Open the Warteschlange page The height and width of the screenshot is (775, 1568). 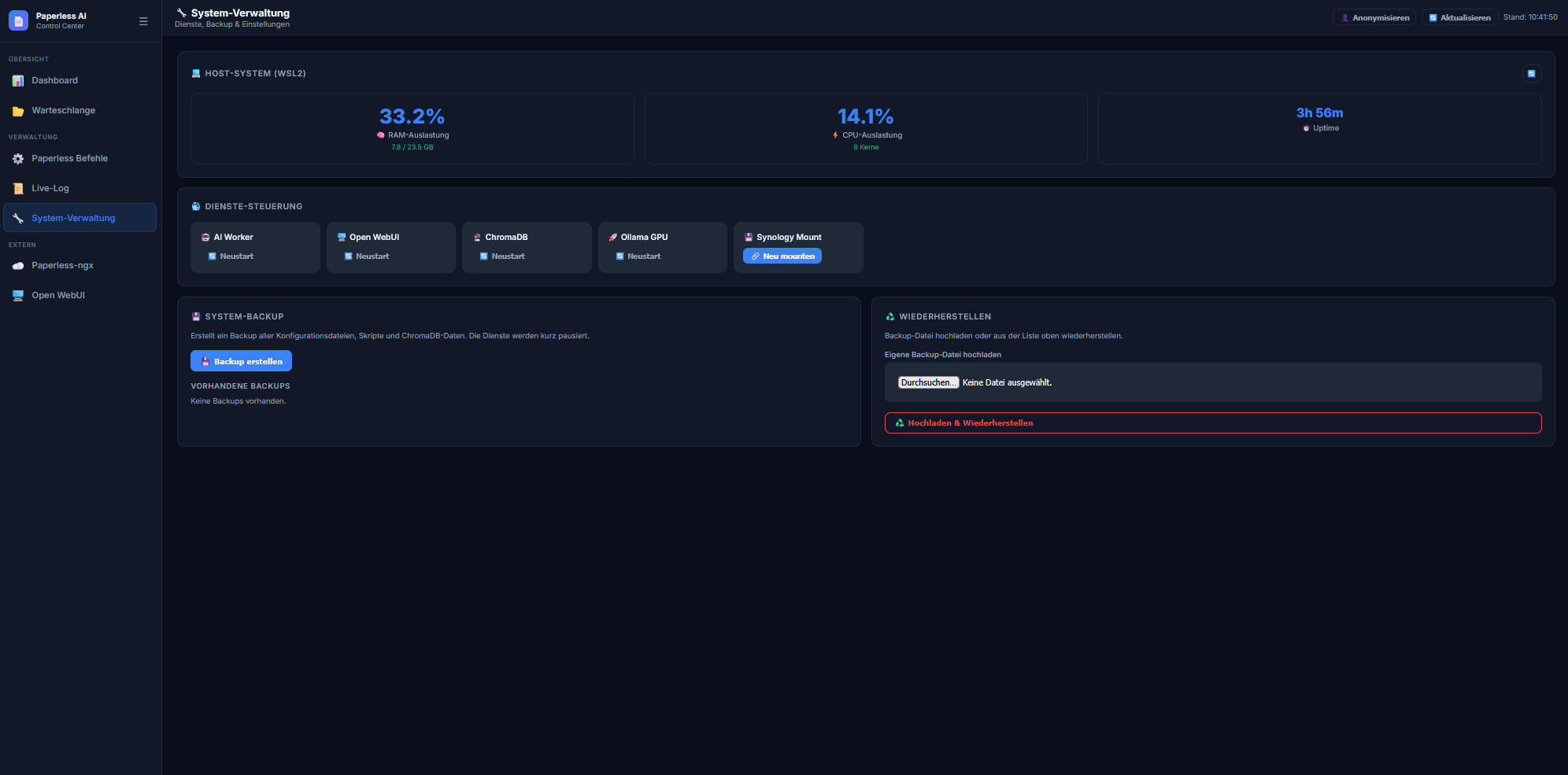point(63,111)
